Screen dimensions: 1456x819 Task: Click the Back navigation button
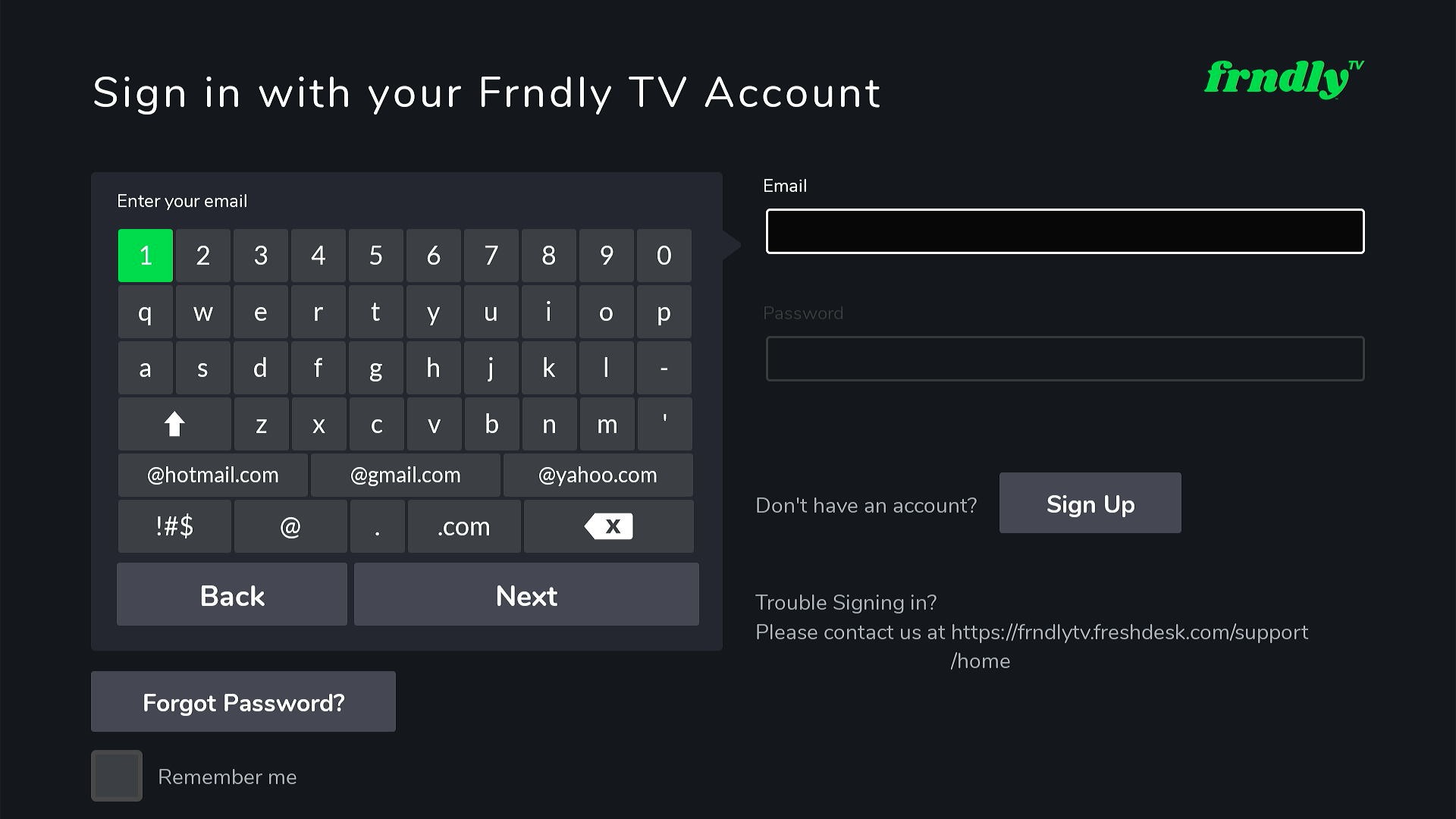(x=232, y=594)
